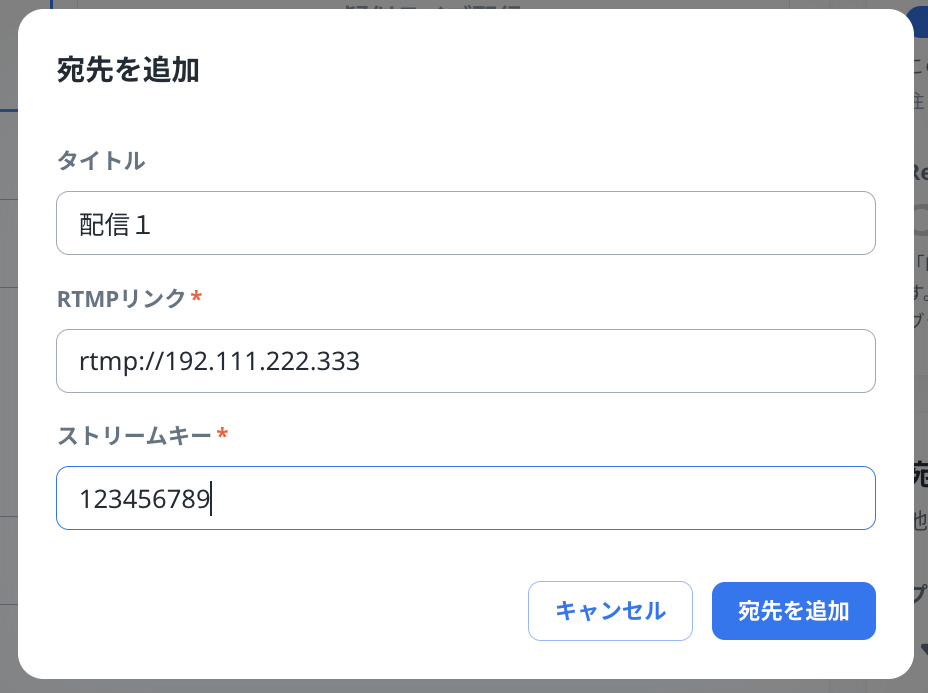928x693 pixels.
Task: Click the blue button at top-right corner
Action: click(920, 22)
